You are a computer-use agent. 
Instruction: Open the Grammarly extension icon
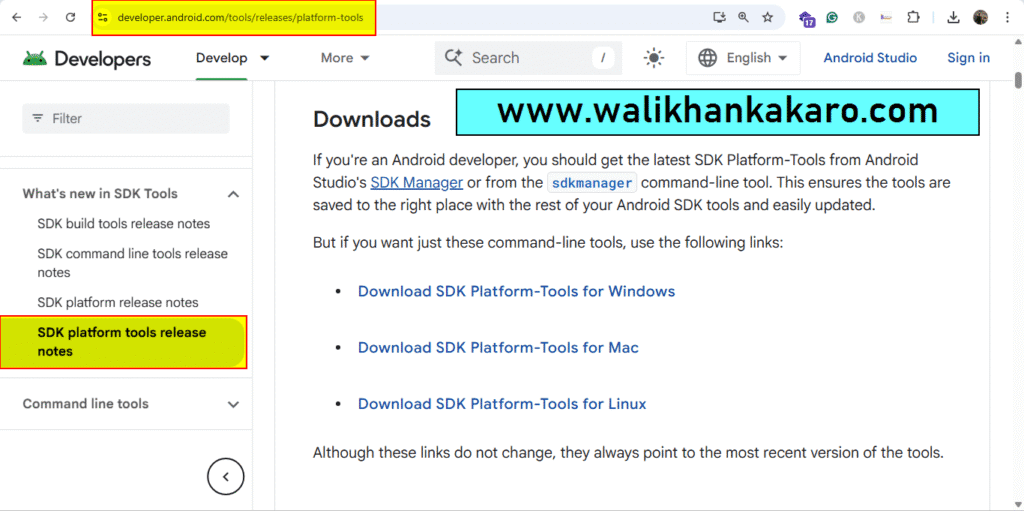pos(832,18)
